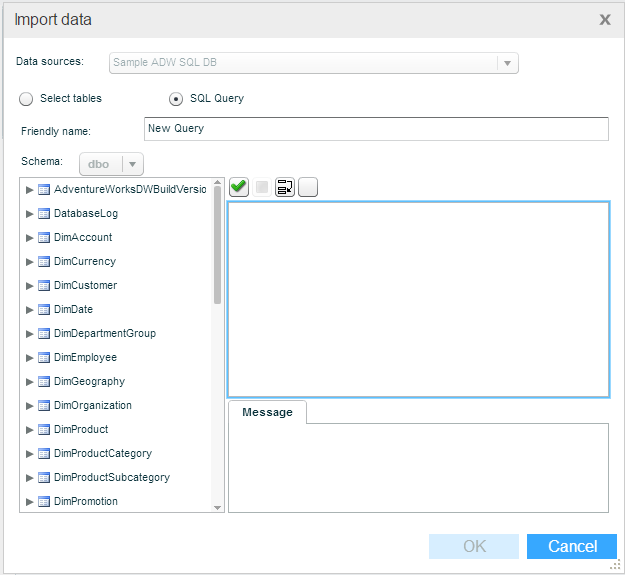Click the query designer icon in toolbar

[285, 187]
